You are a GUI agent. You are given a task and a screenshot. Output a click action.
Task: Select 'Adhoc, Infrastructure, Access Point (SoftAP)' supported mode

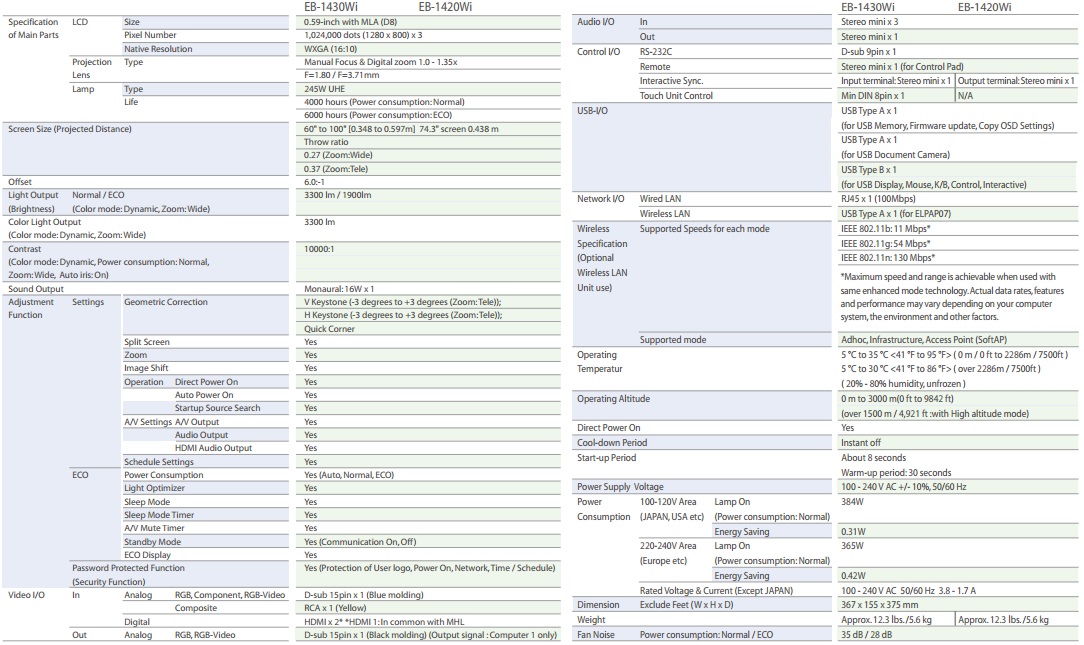pyautogui.click(x=924, y=341)
